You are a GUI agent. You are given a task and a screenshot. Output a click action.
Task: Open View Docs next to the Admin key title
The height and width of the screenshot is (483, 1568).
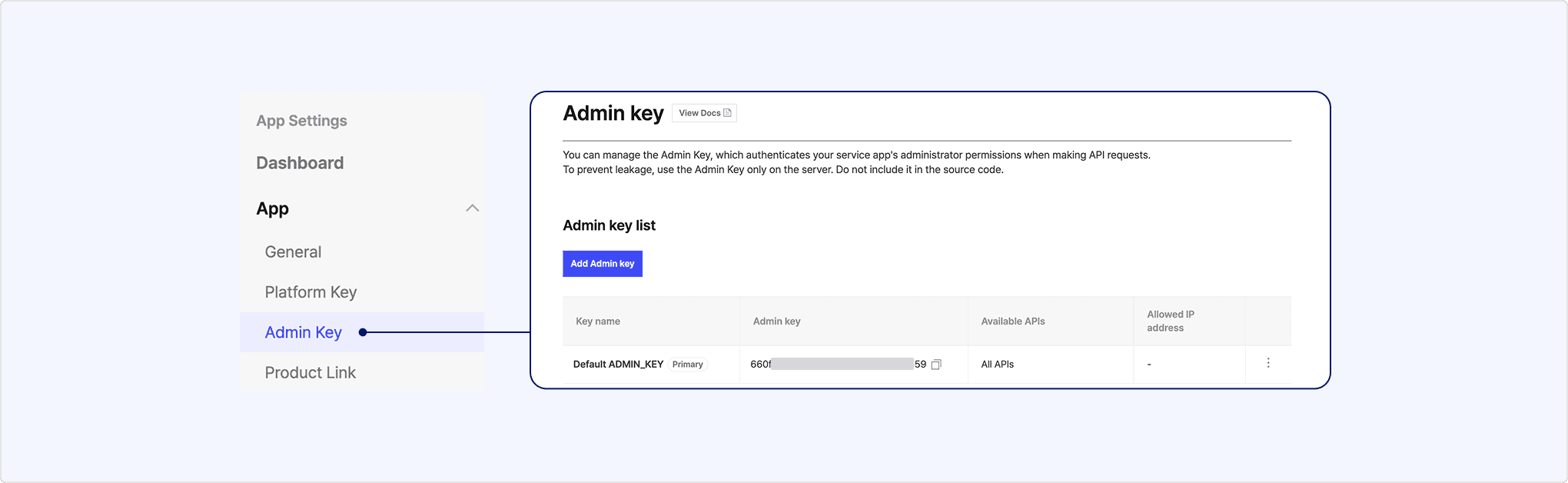(704, 113)
